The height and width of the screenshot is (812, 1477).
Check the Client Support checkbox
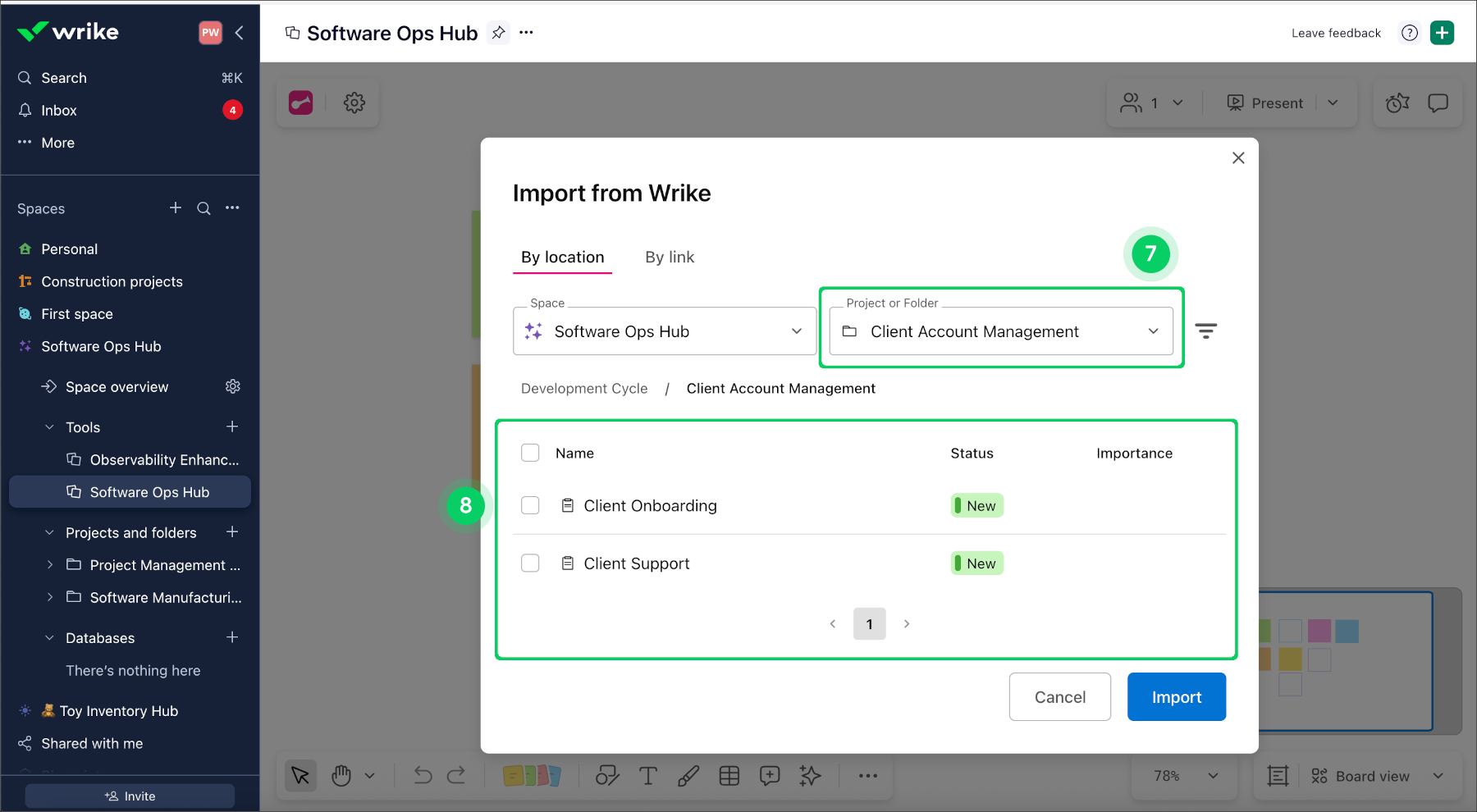click(530, 563)
